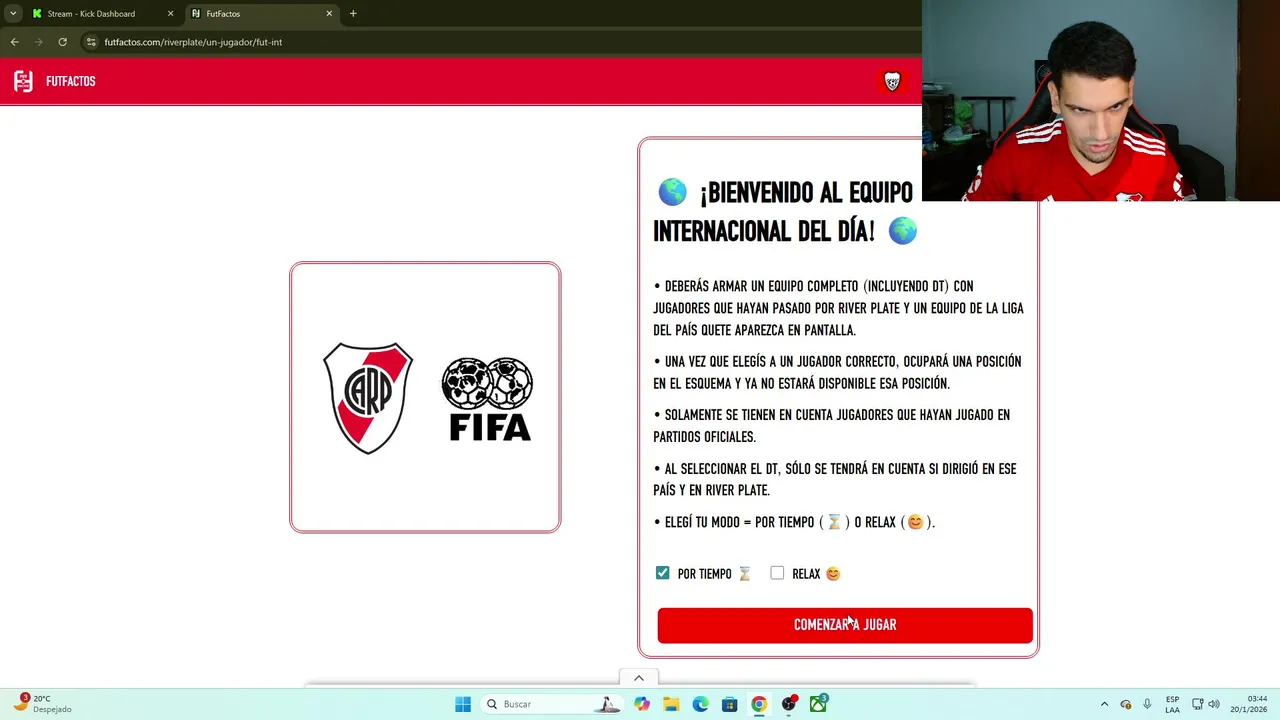Click the River Plate CARP crest image
This screenshot has height=720, width=1280.
[x=368, y=398]
